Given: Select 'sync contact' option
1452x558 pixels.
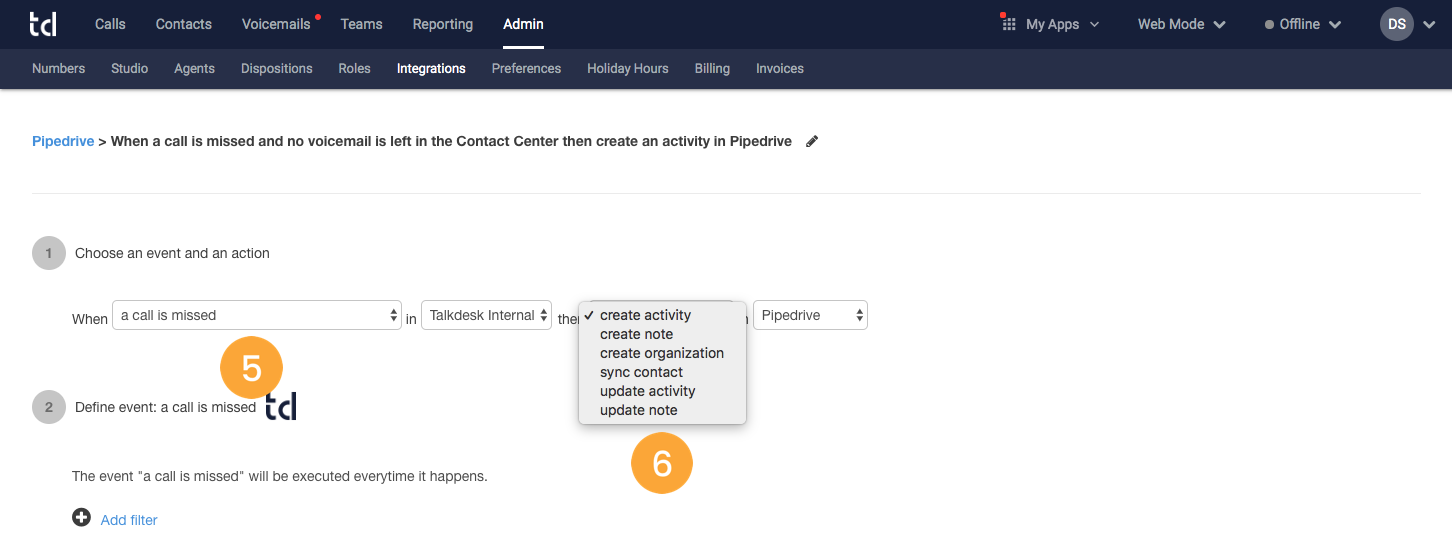Looking at the screenshot, I should coord(662,372).
